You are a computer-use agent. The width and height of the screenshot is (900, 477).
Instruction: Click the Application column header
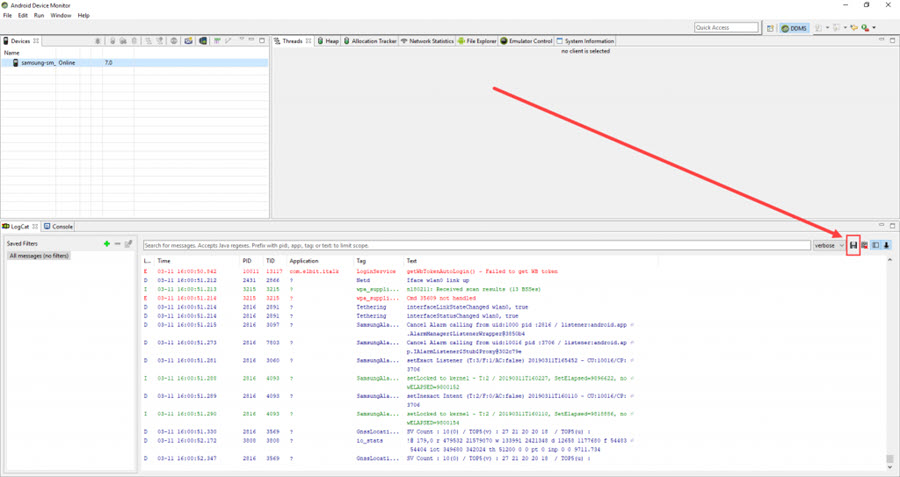tap(304, 261)
